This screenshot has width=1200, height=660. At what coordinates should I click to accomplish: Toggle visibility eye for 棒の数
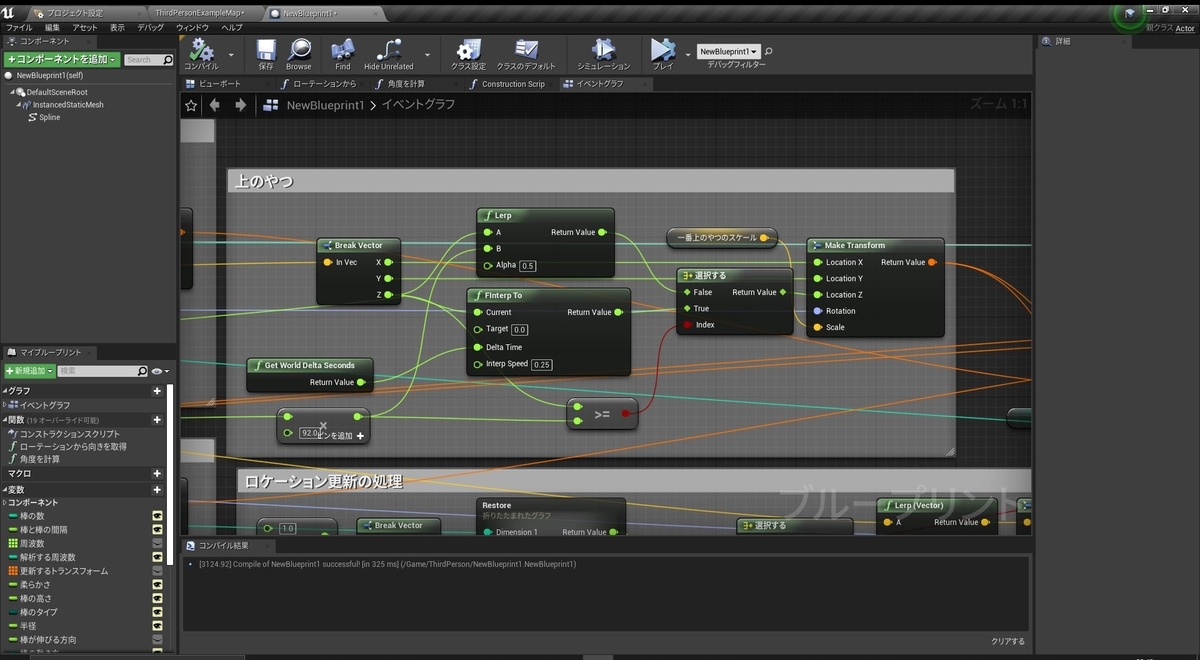pos(157,516)
